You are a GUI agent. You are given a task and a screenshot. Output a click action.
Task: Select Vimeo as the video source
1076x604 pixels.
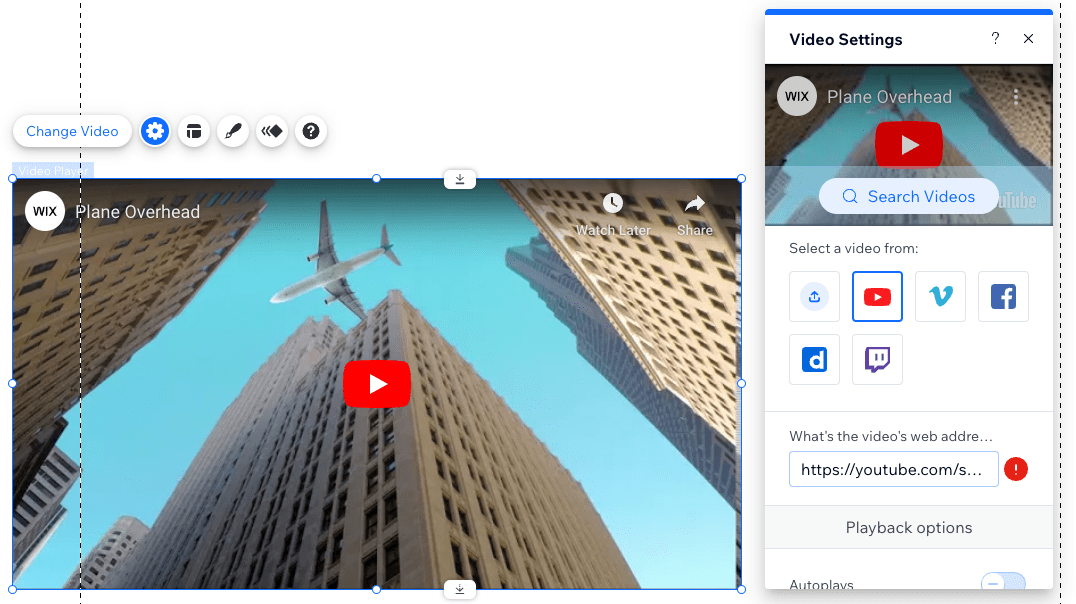click(x=941, y=297)
